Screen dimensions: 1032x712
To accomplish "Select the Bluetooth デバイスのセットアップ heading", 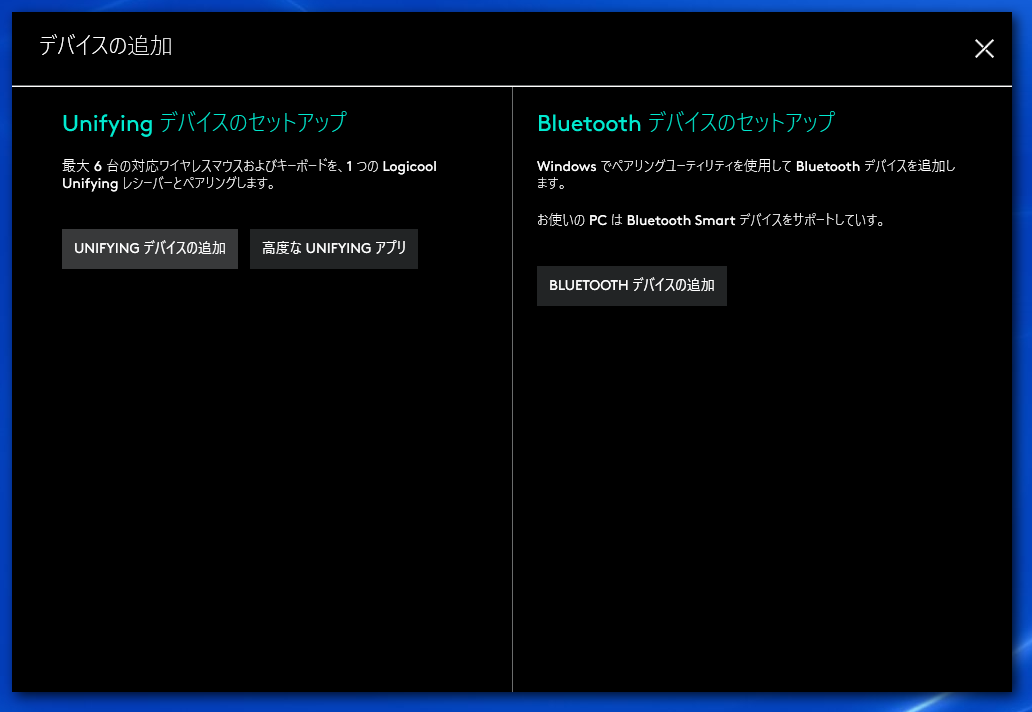I will point(686,123).
